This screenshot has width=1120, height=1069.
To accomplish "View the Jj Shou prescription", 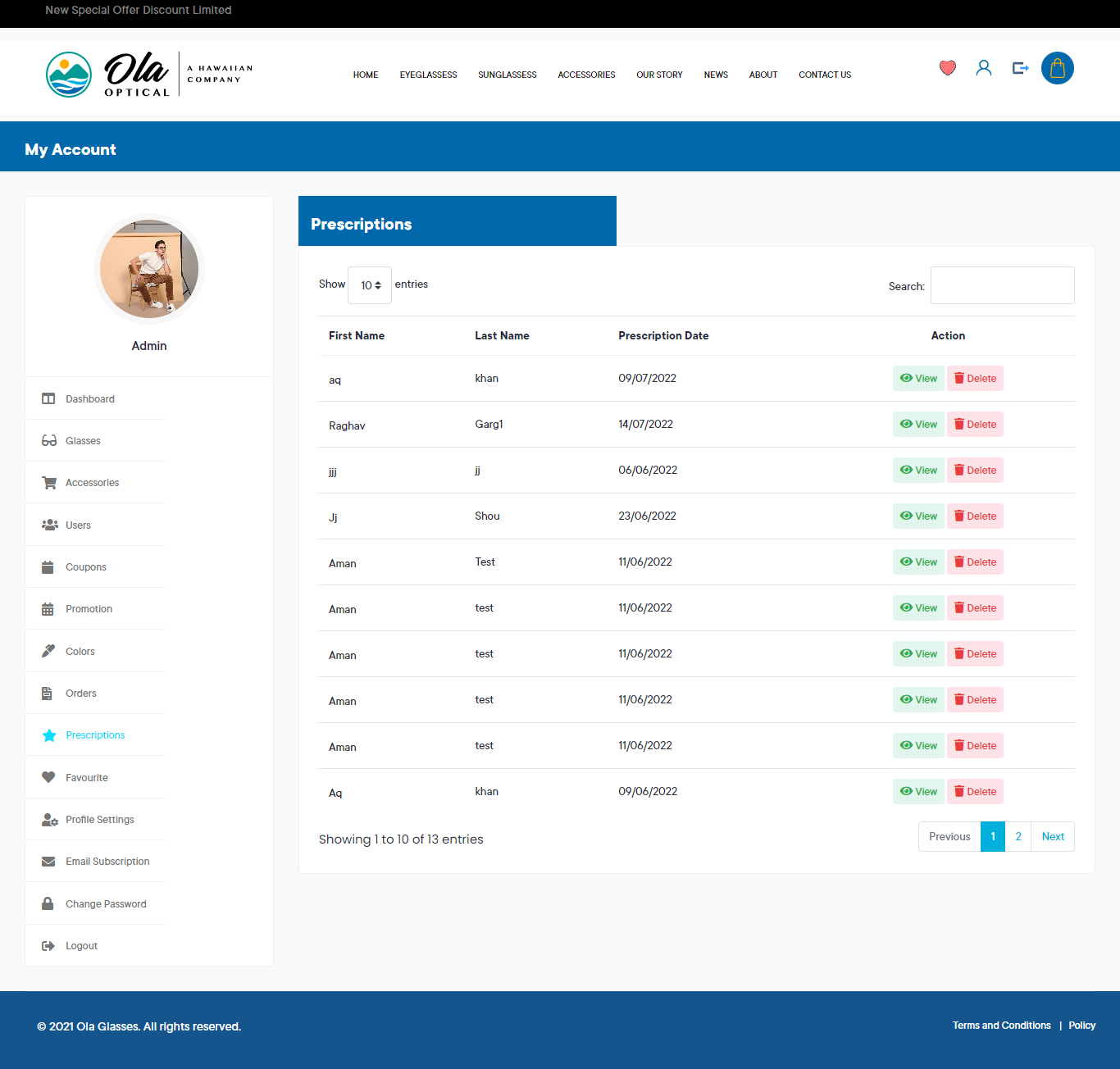I will point(918,516).
